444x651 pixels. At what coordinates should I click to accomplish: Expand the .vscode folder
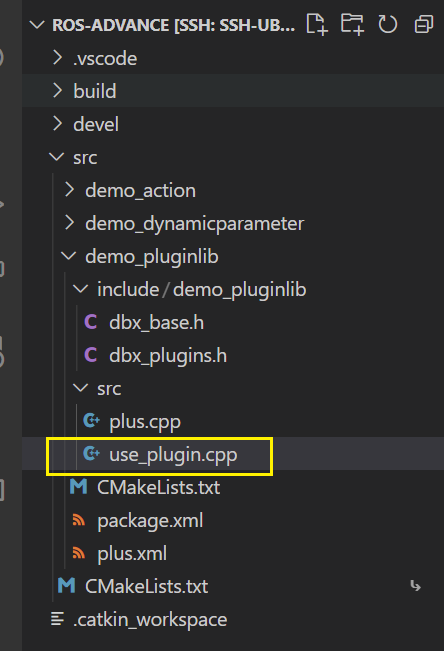pyautogui.click(x=58, y=58)
